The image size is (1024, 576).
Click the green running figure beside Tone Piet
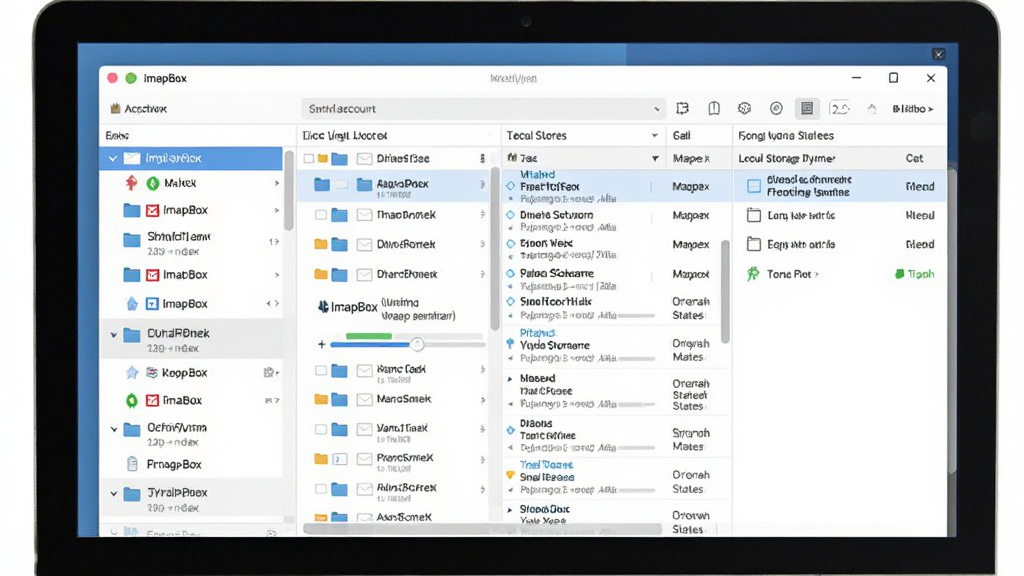[753, 274]
